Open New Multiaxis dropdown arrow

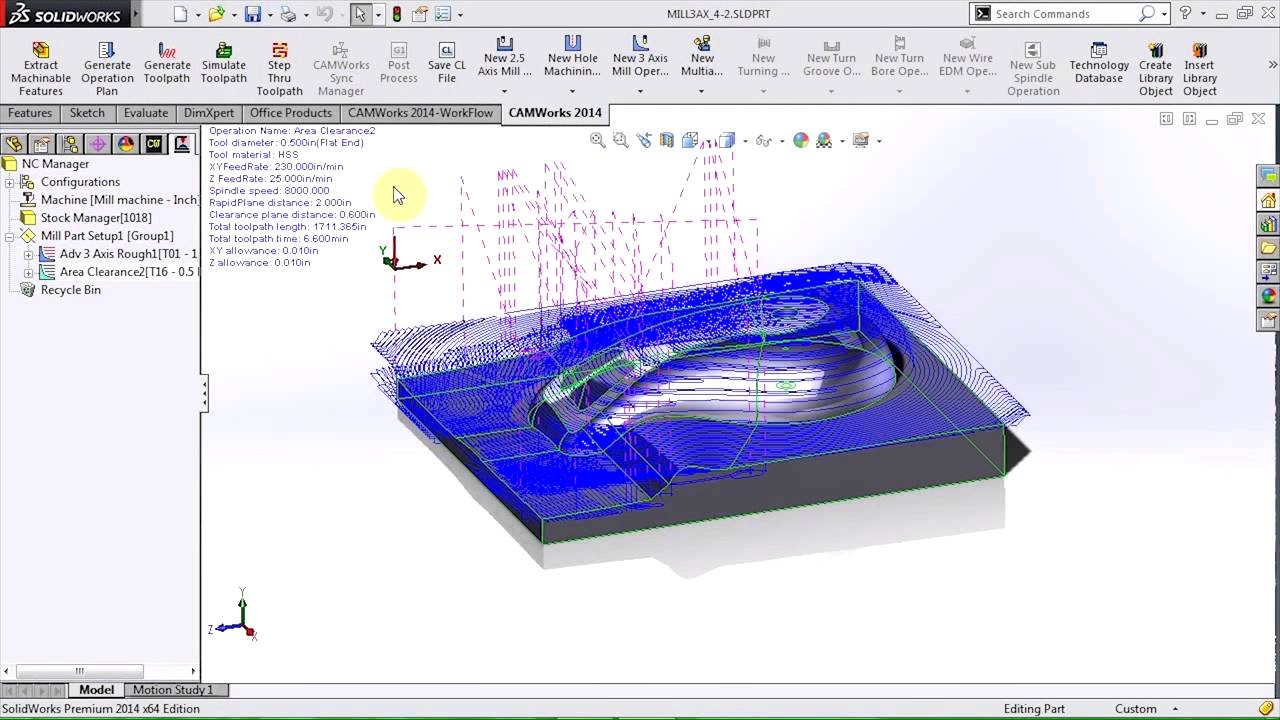coord(701,91)
